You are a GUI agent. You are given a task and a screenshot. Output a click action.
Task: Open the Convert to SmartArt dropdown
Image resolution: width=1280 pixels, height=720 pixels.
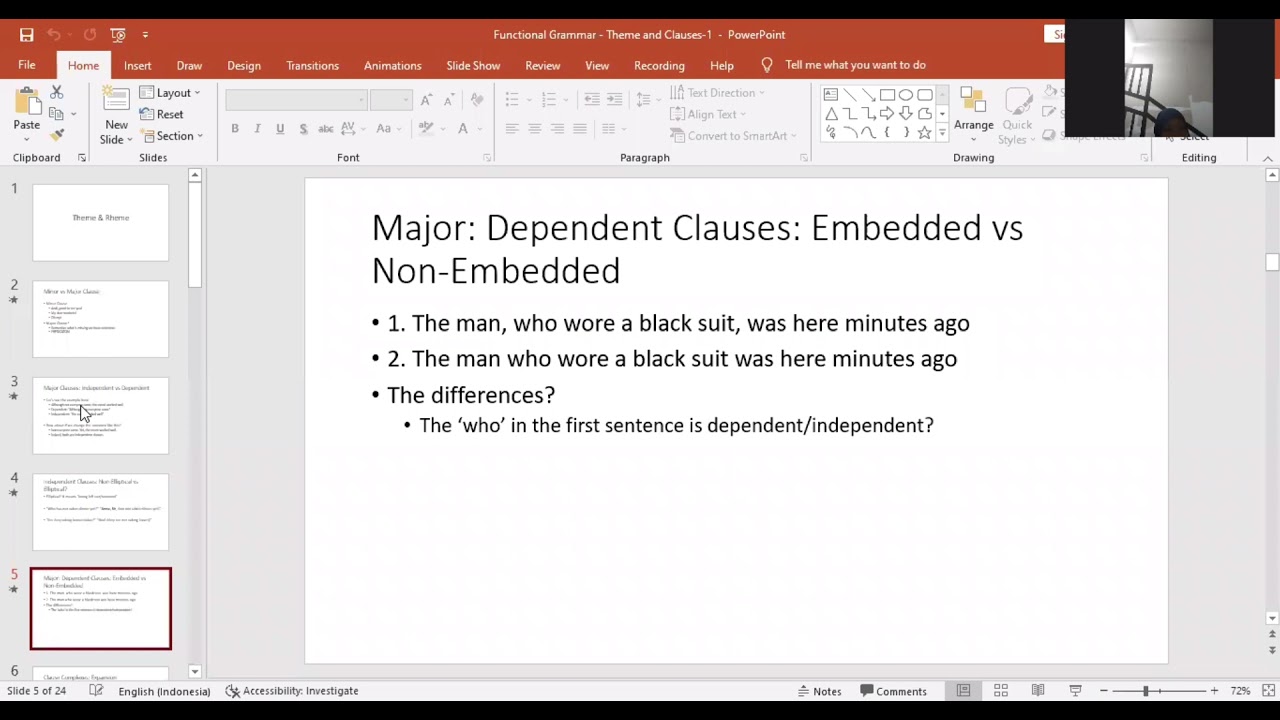733,136
